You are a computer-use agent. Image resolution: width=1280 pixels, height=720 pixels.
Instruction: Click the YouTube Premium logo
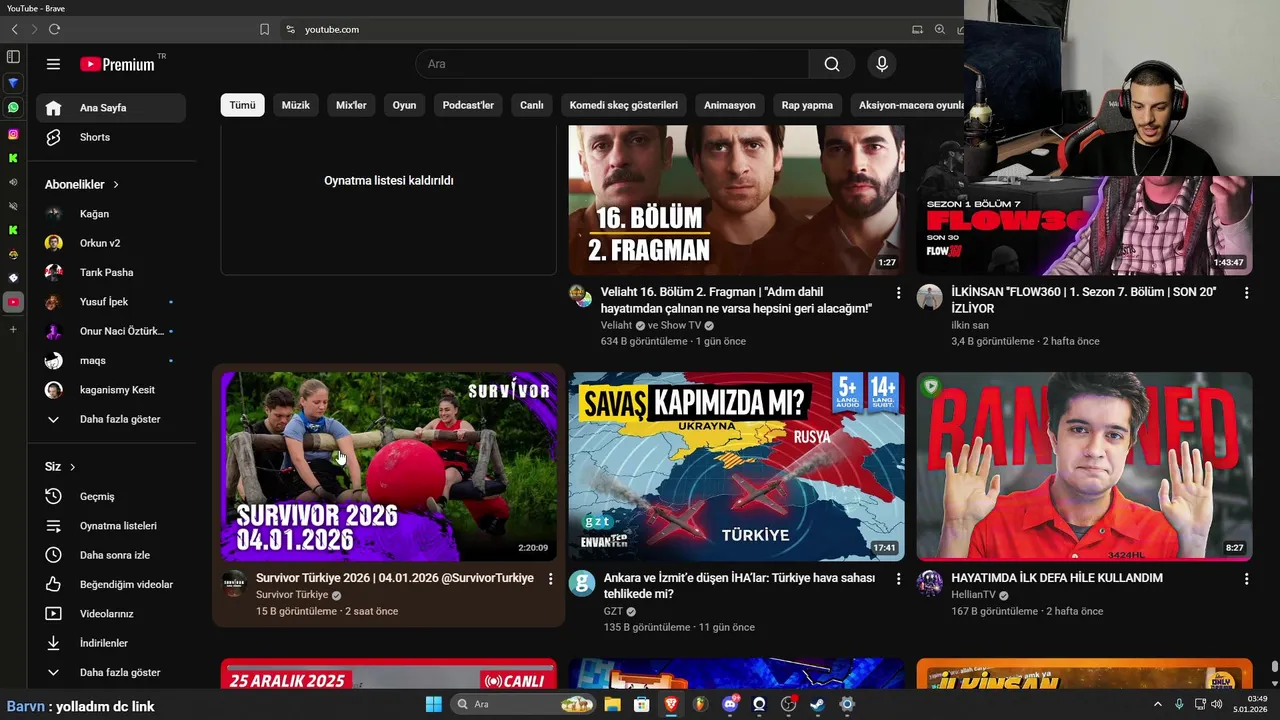(x=117, y=64)
